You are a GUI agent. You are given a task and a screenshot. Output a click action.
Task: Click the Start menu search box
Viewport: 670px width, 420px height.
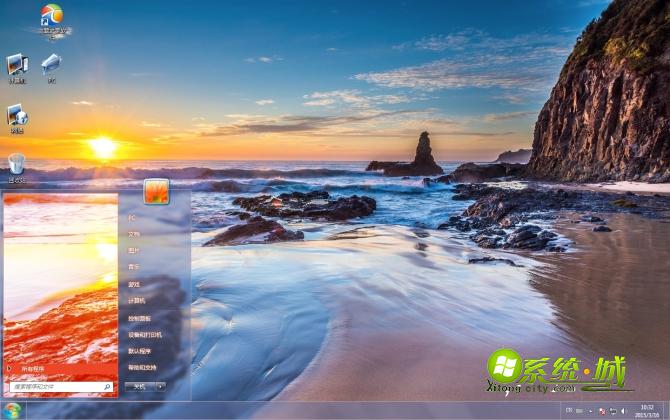click(60, 386)
